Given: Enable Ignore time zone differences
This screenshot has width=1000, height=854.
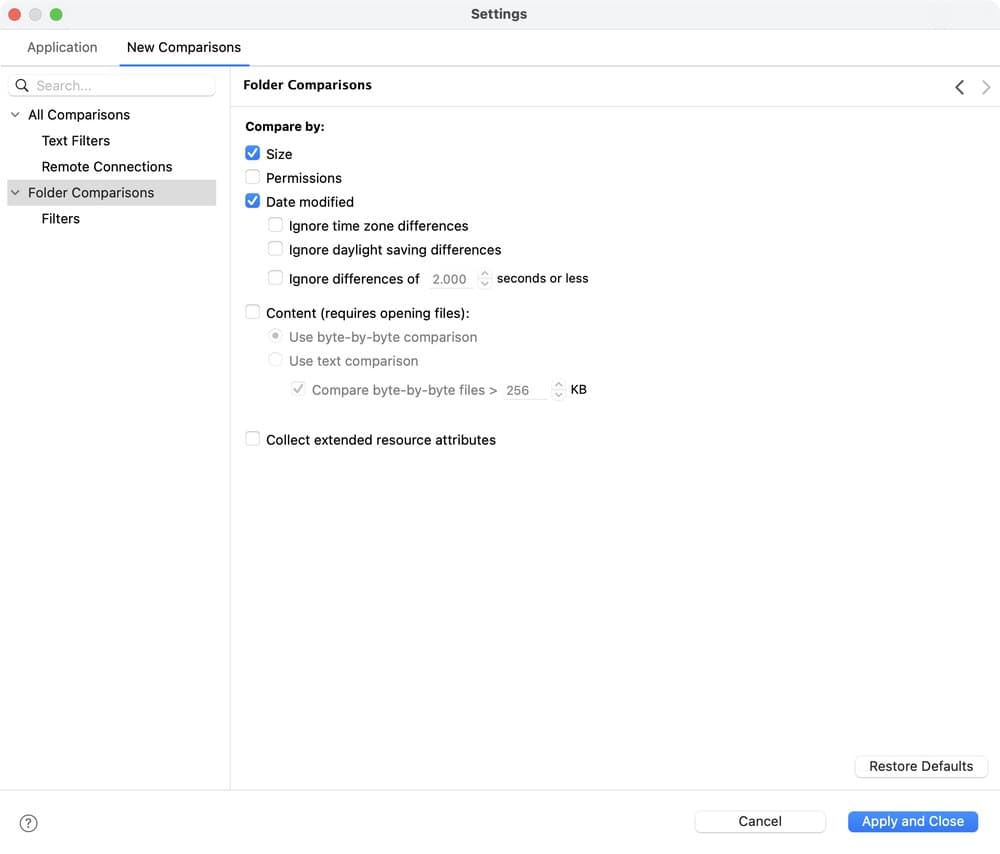Looking at the screenshot, I should pos(276,225).
